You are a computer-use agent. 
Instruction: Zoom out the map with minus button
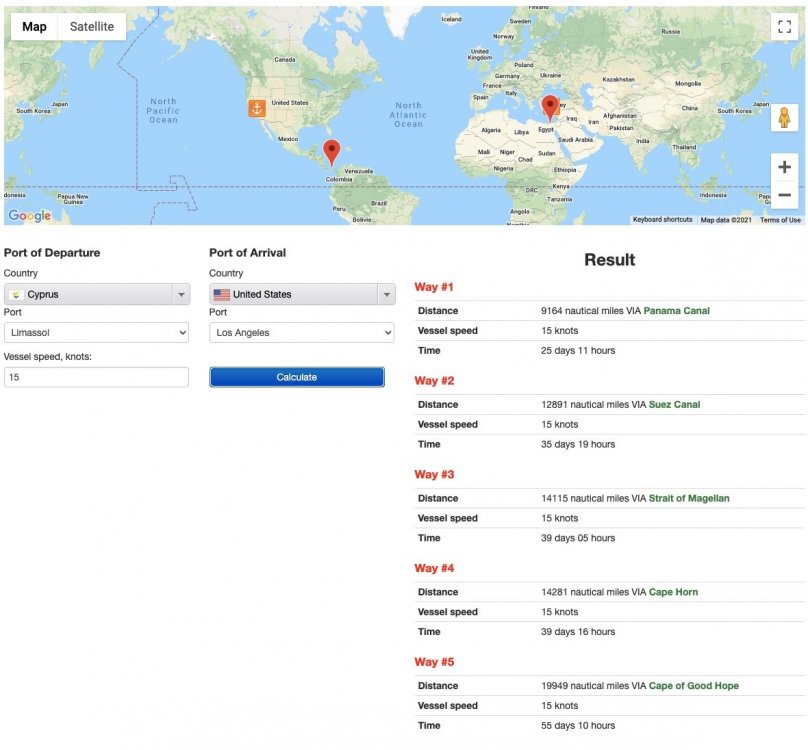[784, 195]
